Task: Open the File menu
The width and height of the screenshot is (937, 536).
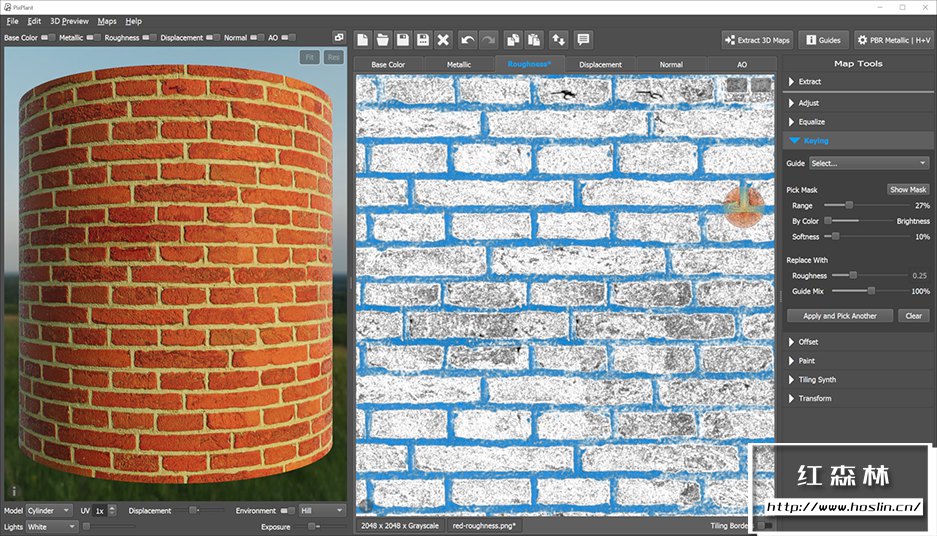Action: coord(13,21)
